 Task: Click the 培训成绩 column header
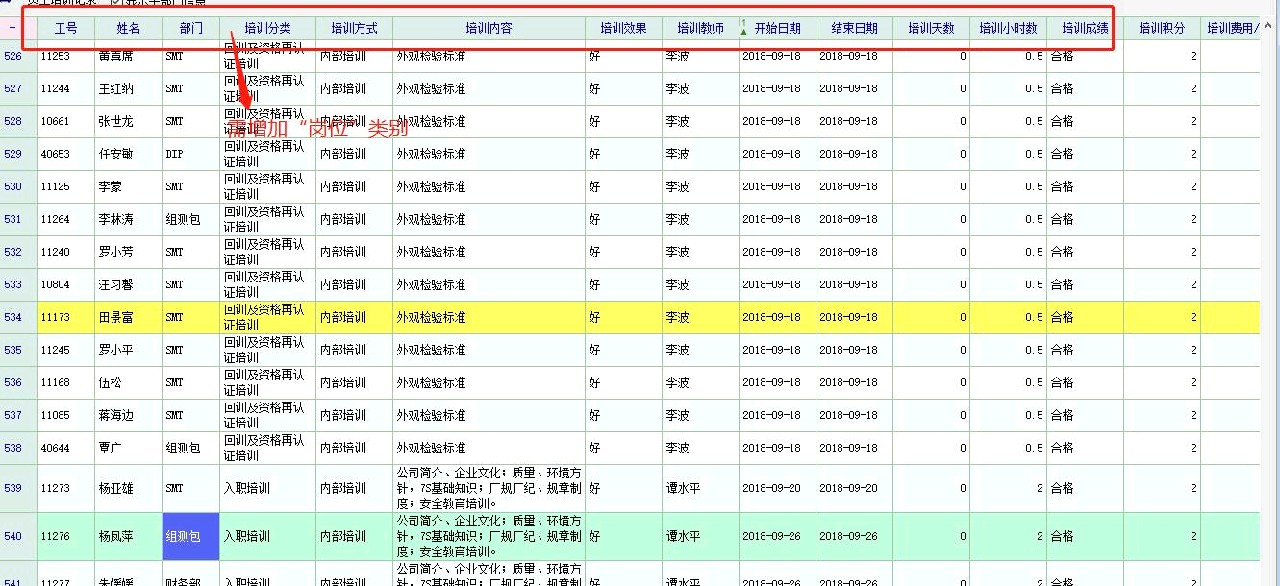1085,28
